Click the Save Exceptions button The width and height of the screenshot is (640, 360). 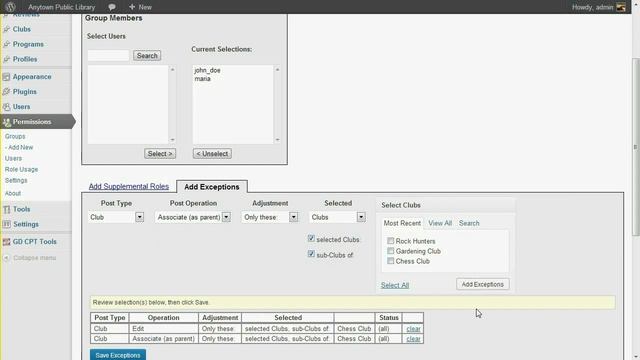click(x=118, y=355)
